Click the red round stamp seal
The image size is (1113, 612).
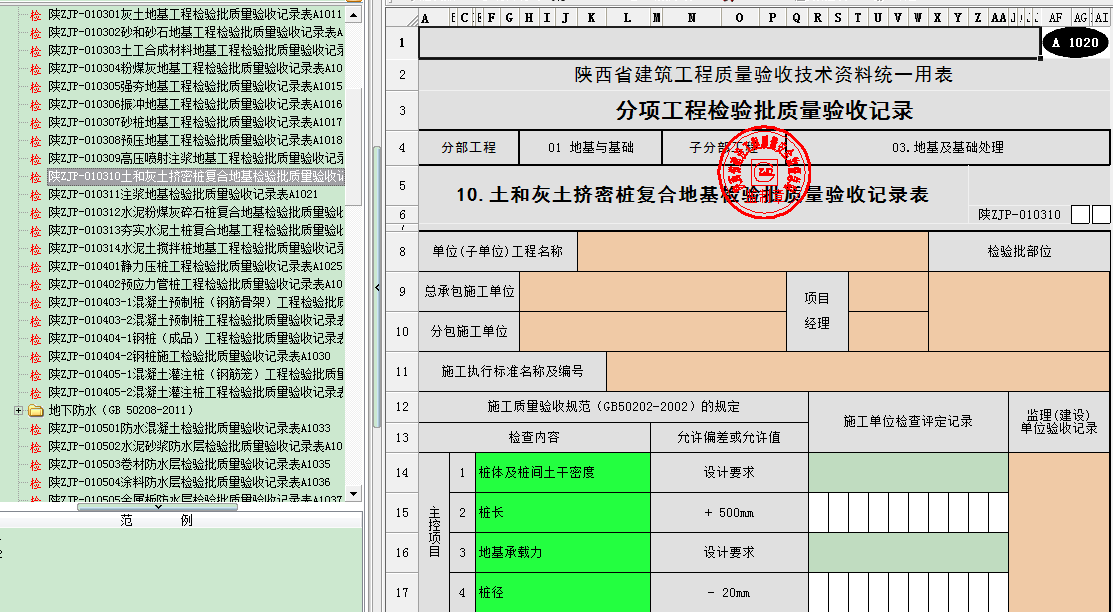pyautogui.click(x=765, y=171)
